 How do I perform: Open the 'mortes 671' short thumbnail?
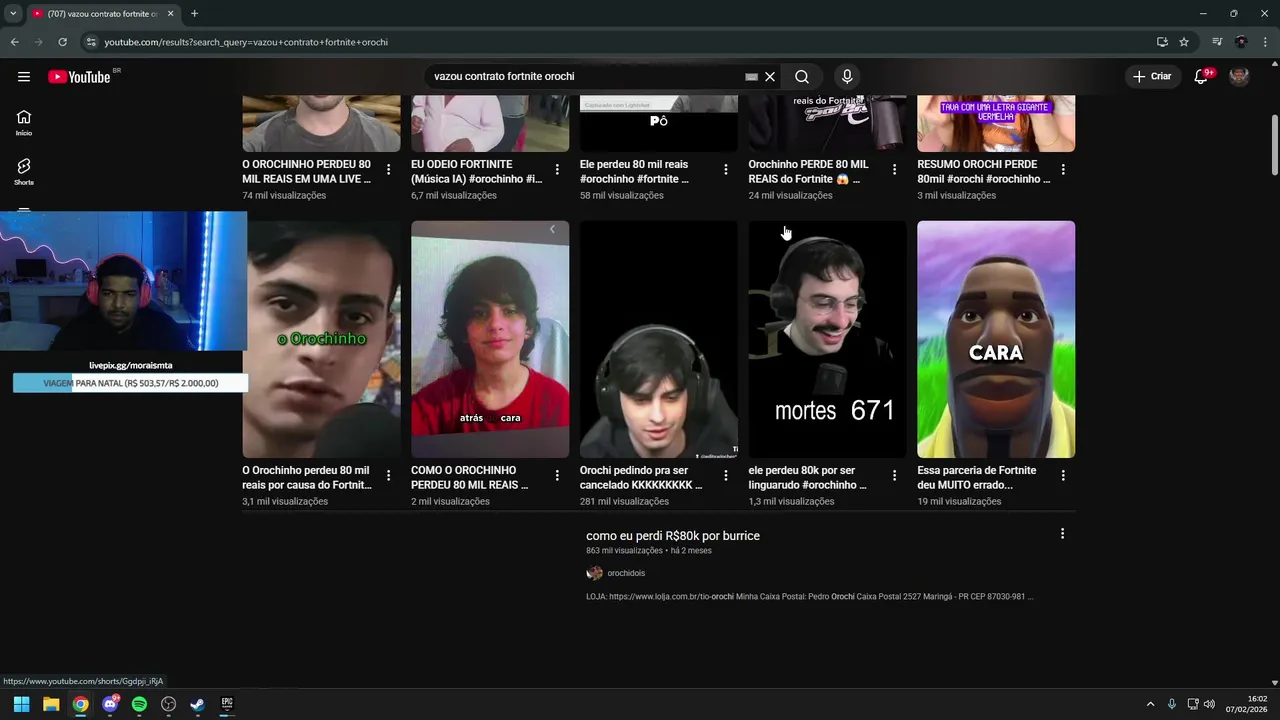(x=828, y=339)
